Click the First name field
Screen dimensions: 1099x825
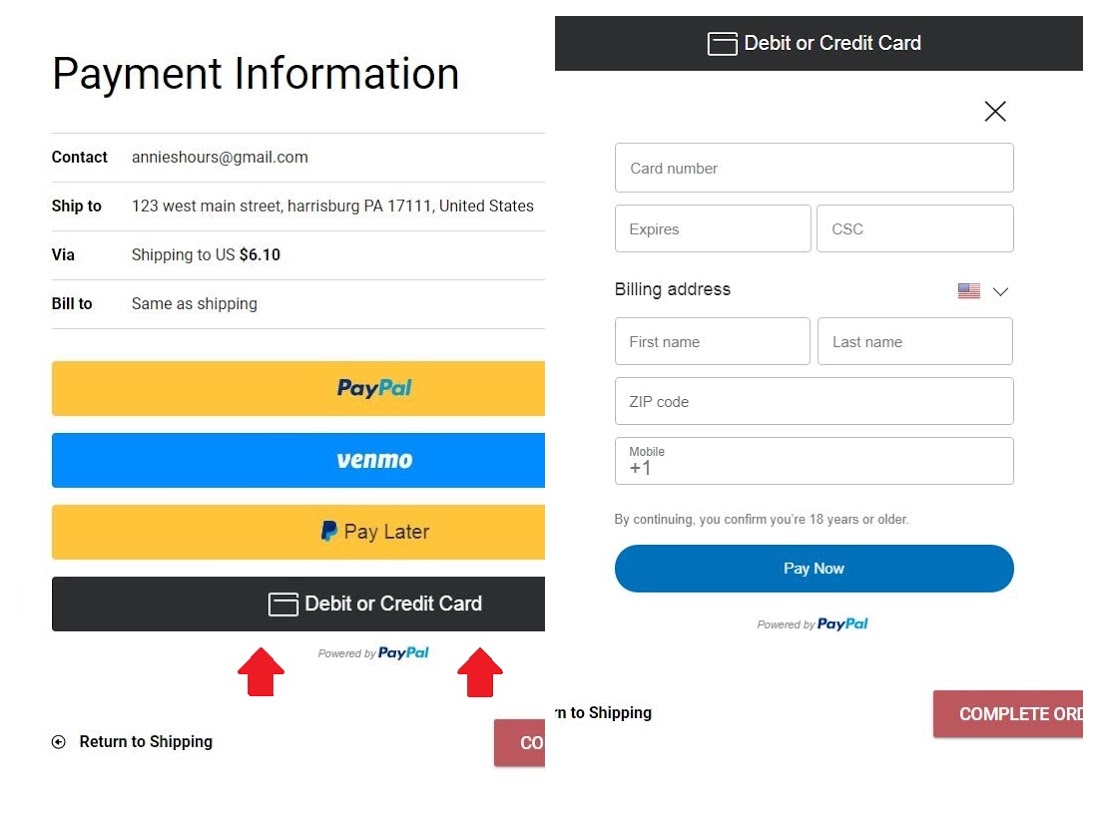pos(713,341)
